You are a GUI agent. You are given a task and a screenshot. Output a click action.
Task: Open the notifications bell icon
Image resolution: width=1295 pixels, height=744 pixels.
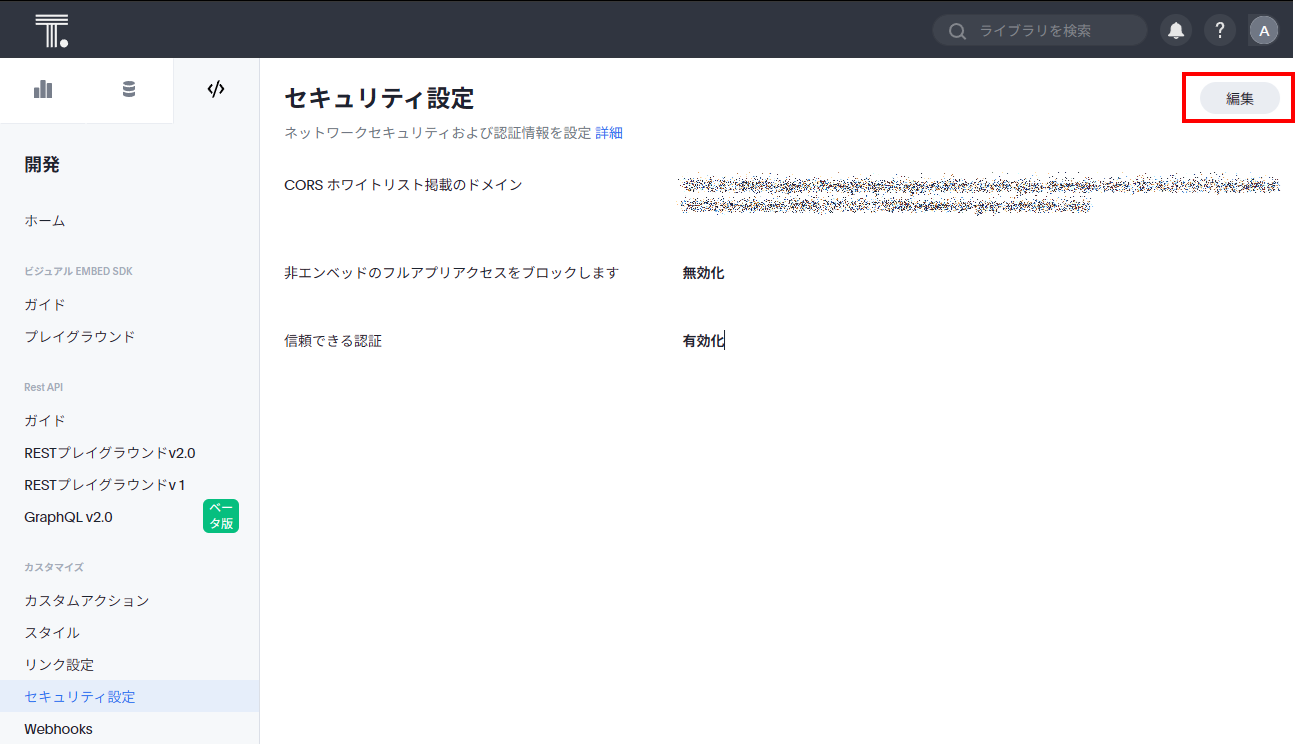point(1176,30)
